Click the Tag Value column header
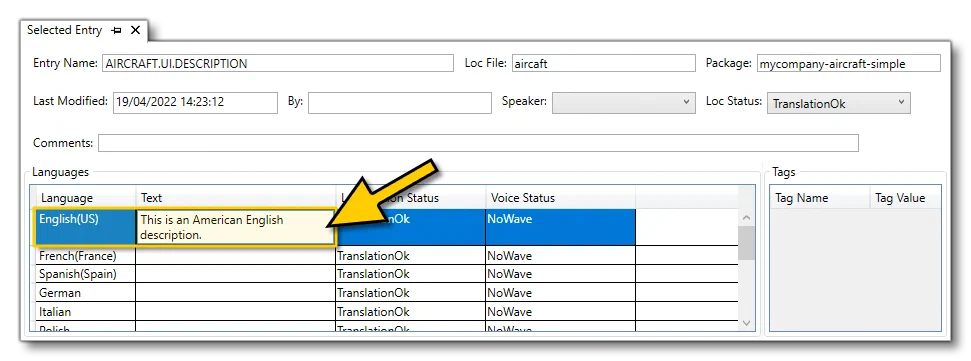This screenshot has height=361, width=971. point(905,198)
